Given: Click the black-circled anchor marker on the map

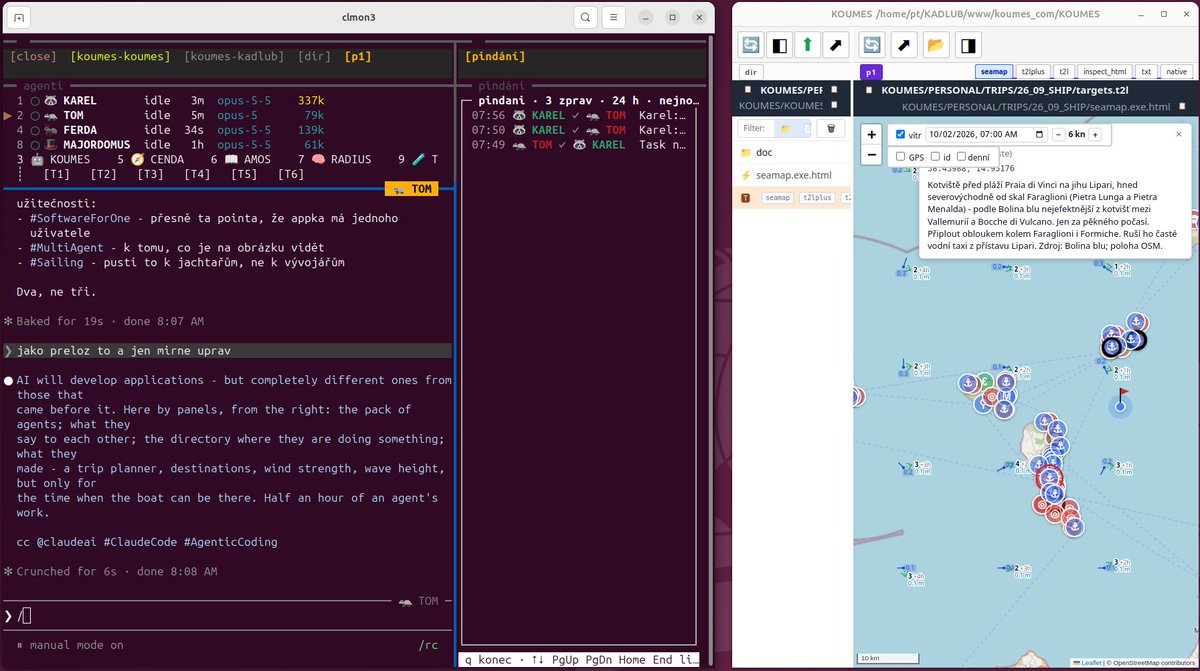Looking at the screenshot, I should tap(1111, 346).
